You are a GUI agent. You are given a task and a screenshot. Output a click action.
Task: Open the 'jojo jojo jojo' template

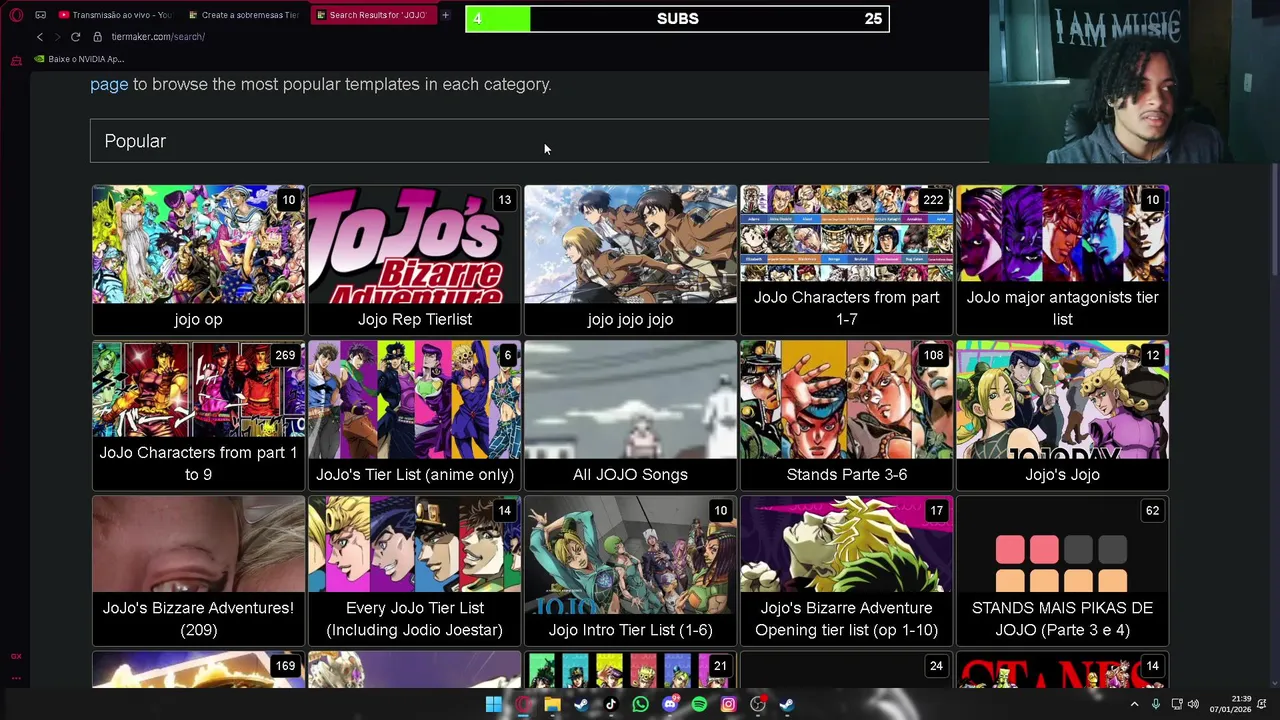click(630, 259)
